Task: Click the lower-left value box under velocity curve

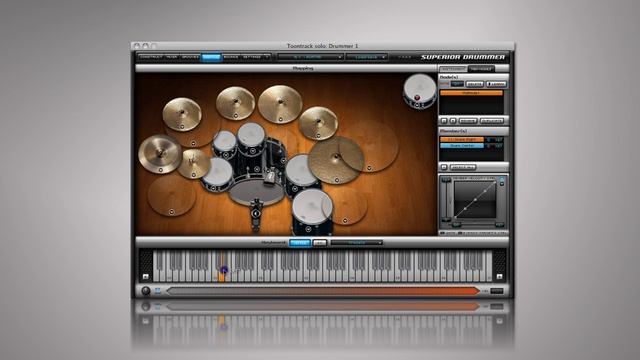Action: (x=456, y=224)
